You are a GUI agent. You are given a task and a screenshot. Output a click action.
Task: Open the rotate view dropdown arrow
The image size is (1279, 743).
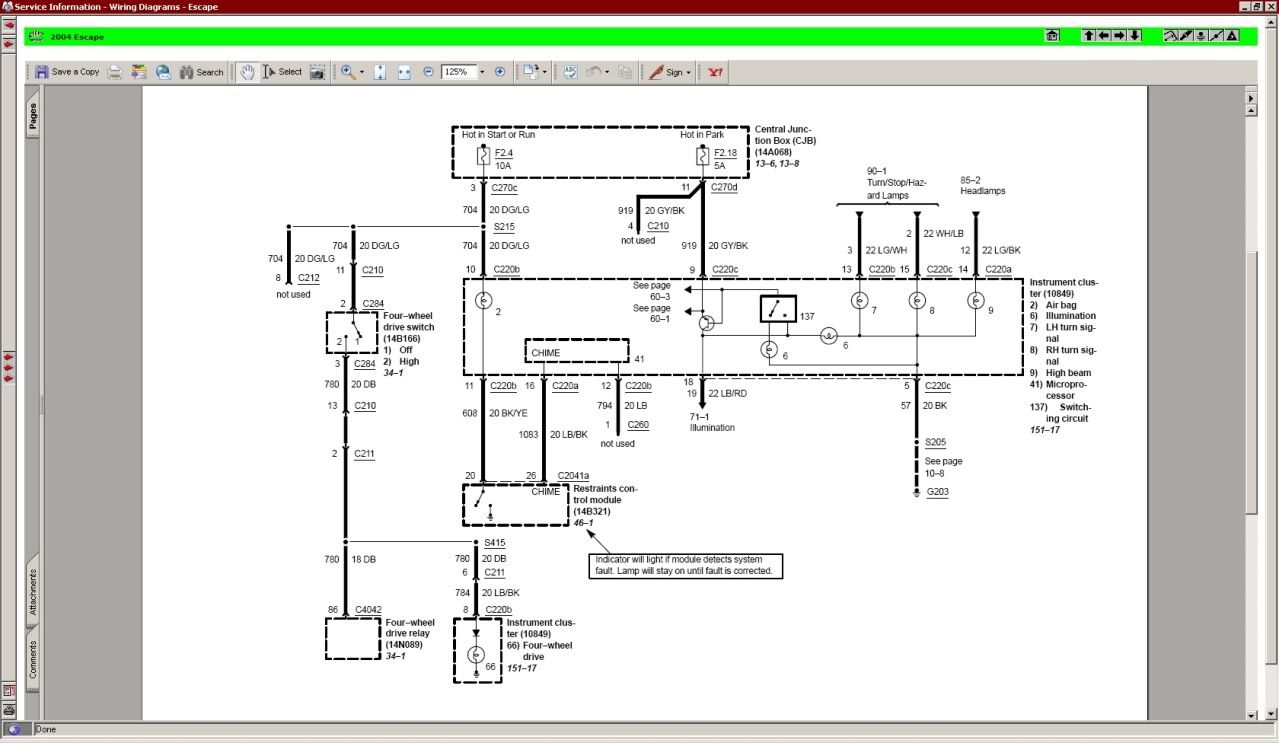[545, 72]
